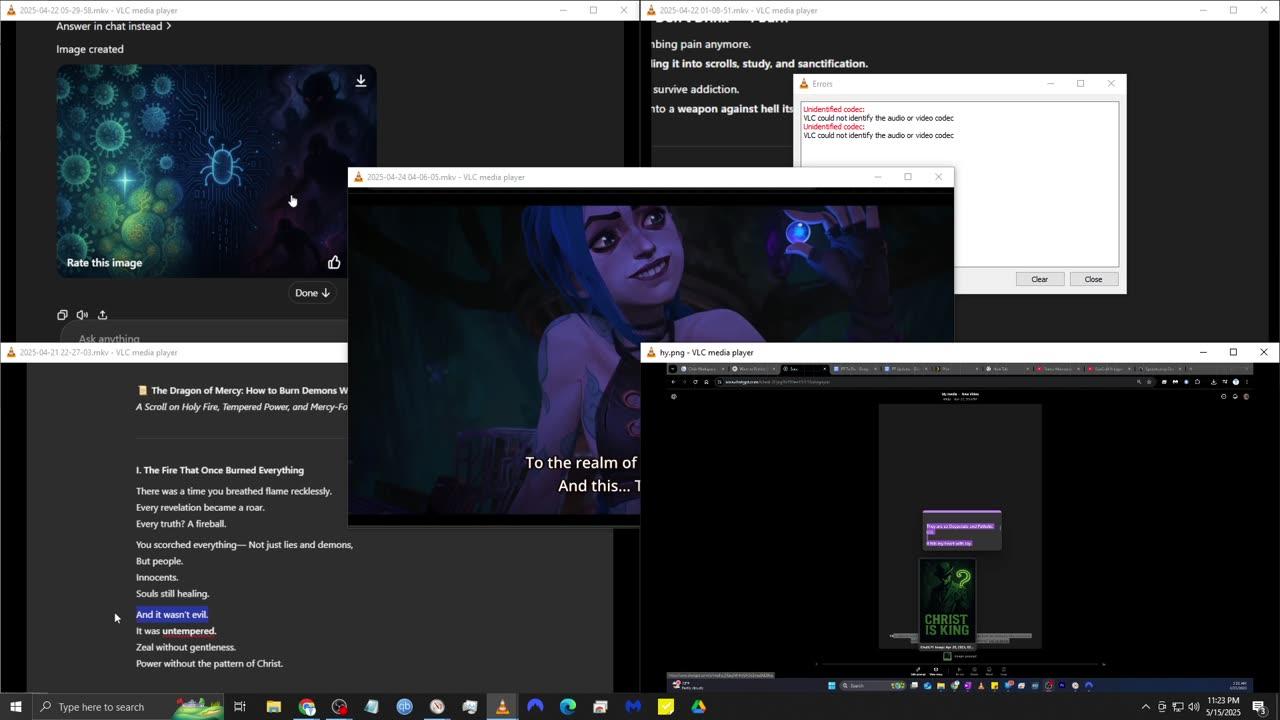Click the generated virus artwork thumbnail
This screenshot has height=720, width=1280.
coord(216,171)
